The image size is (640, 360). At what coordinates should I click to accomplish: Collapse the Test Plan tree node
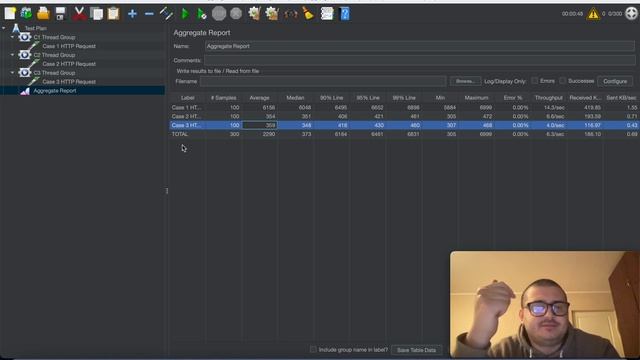(4, 28)
